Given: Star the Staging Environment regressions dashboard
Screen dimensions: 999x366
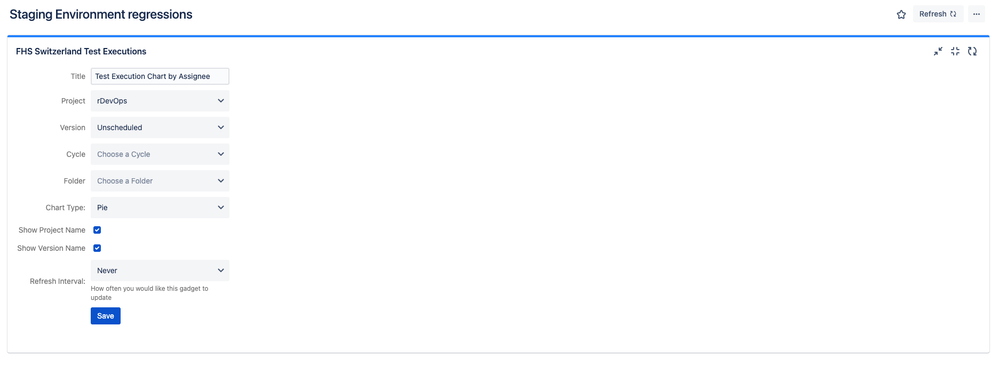Looking at the screenshot, I should click(901, 14).
